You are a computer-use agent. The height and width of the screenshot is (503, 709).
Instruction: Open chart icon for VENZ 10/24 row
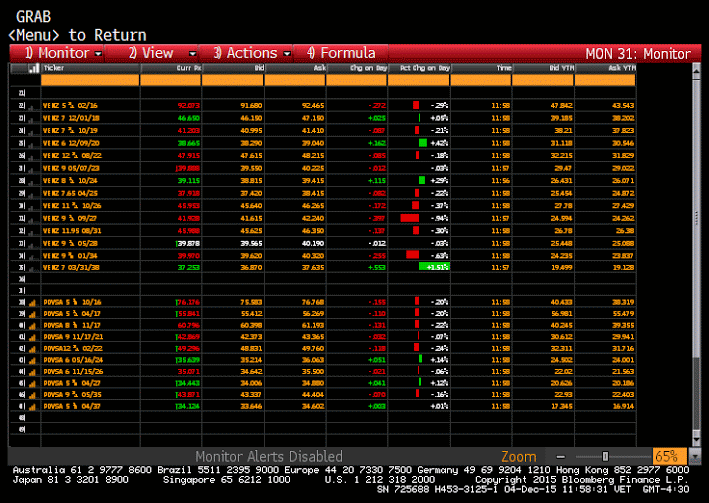point(32,182)
